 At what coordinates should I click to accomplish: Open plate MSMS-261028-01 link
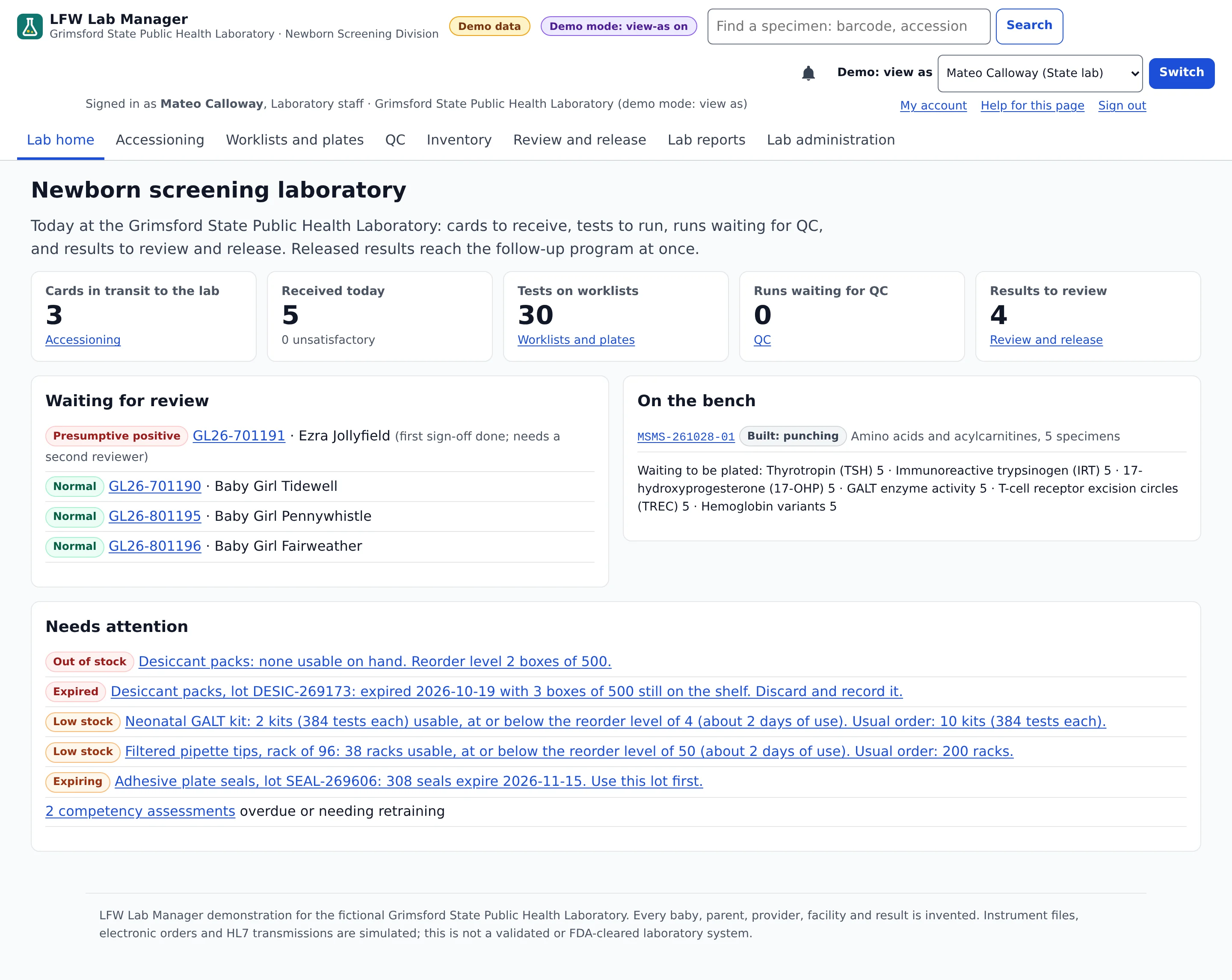[686, 436]
